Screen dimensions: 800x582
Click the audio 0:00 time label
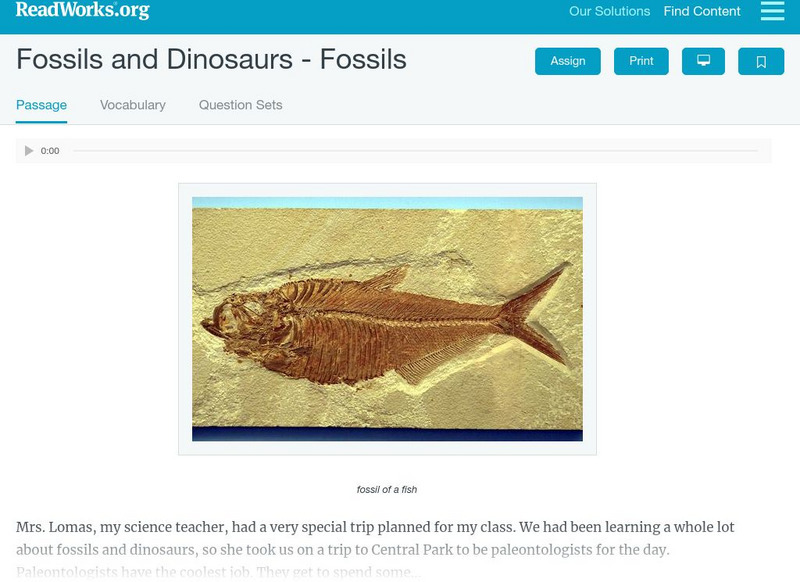pos(50,151)
